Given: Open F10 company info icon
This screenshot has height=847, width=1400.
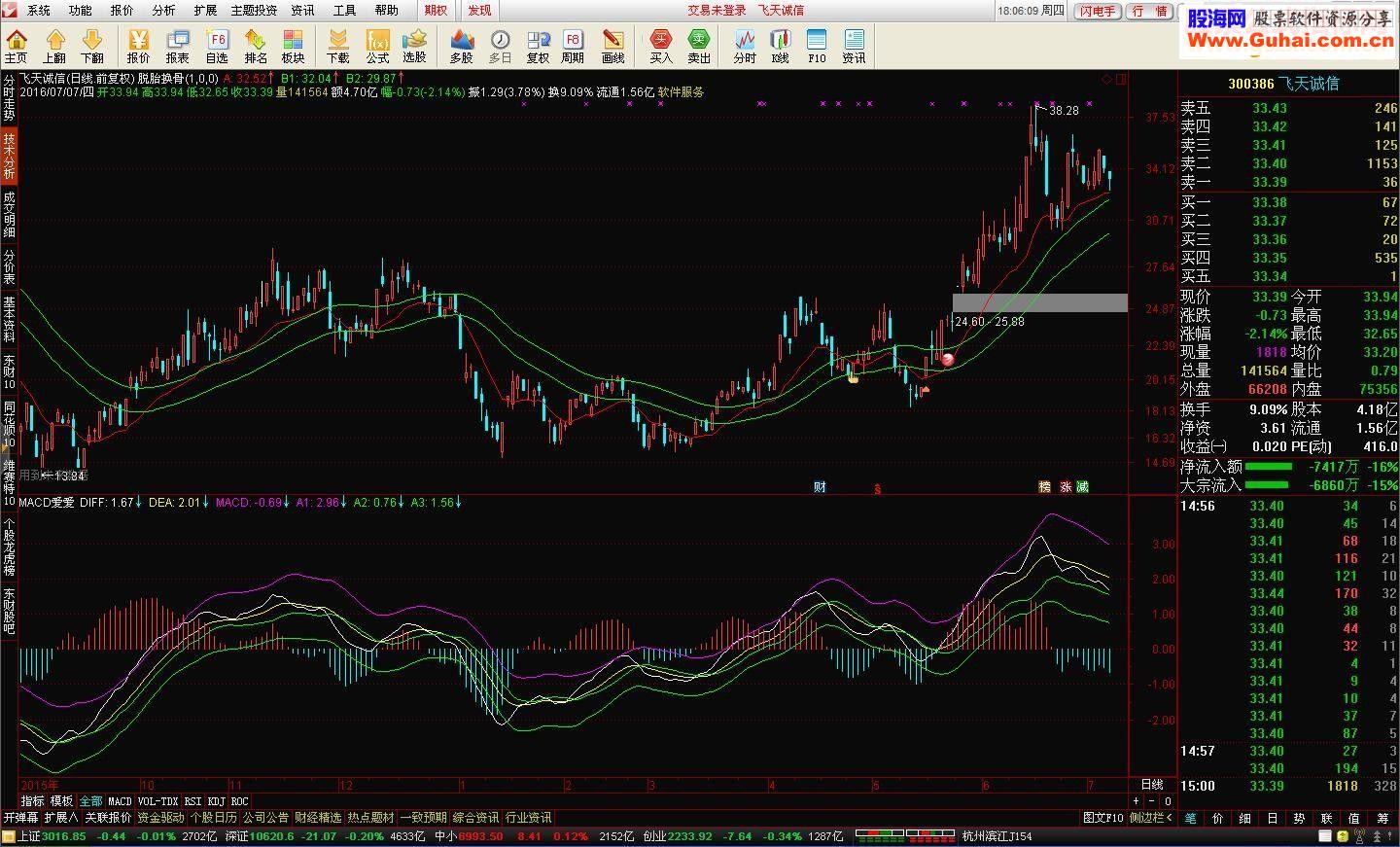Looking at the screenshot, I should pos(817,46).
